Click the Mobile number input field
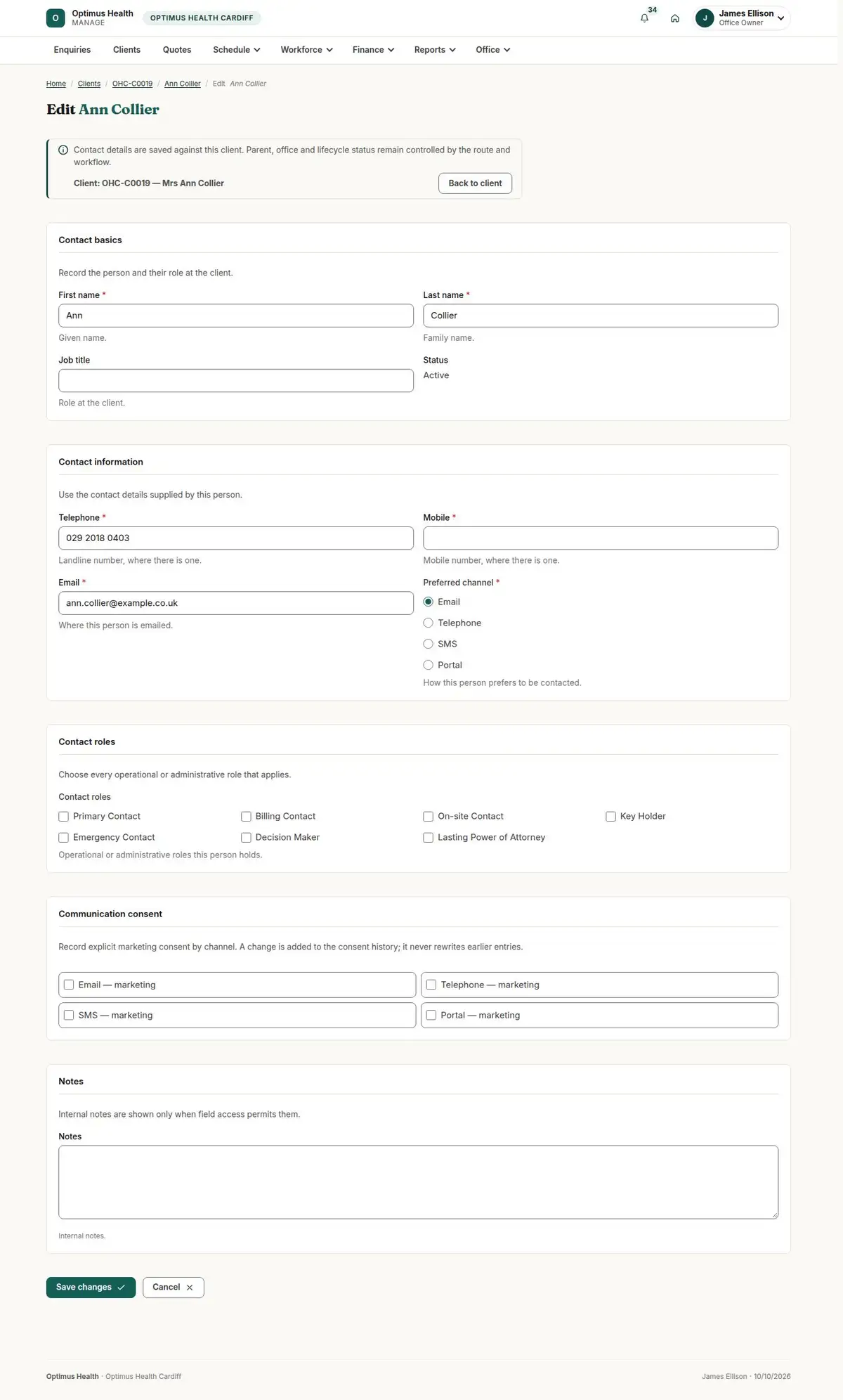This screenshot has height=1400, width=843. coord(601,538)
